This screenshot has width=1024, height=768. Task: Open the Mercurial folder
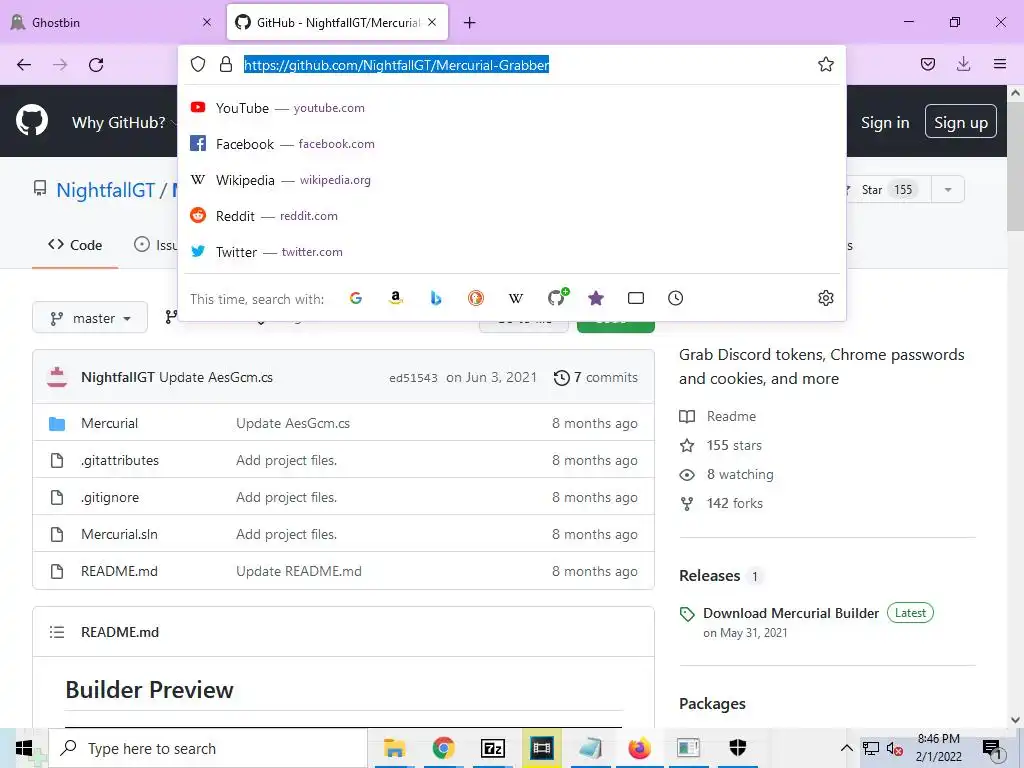[x=109, y=423]
